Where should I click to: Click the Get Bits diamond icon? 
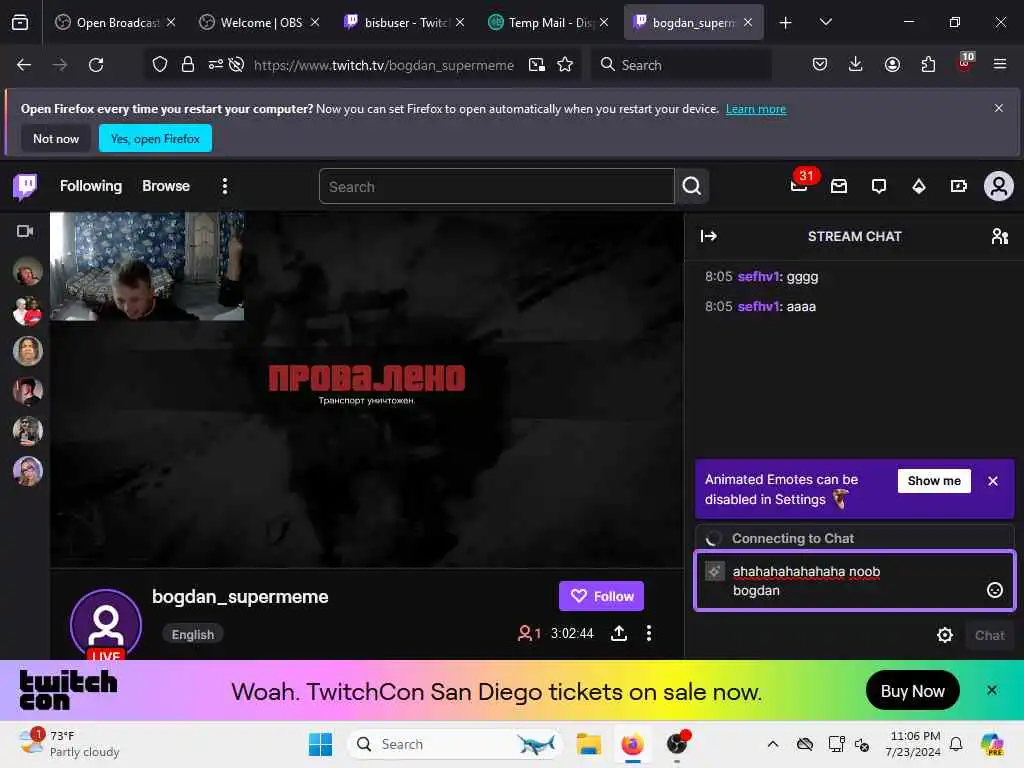point(918,187)
